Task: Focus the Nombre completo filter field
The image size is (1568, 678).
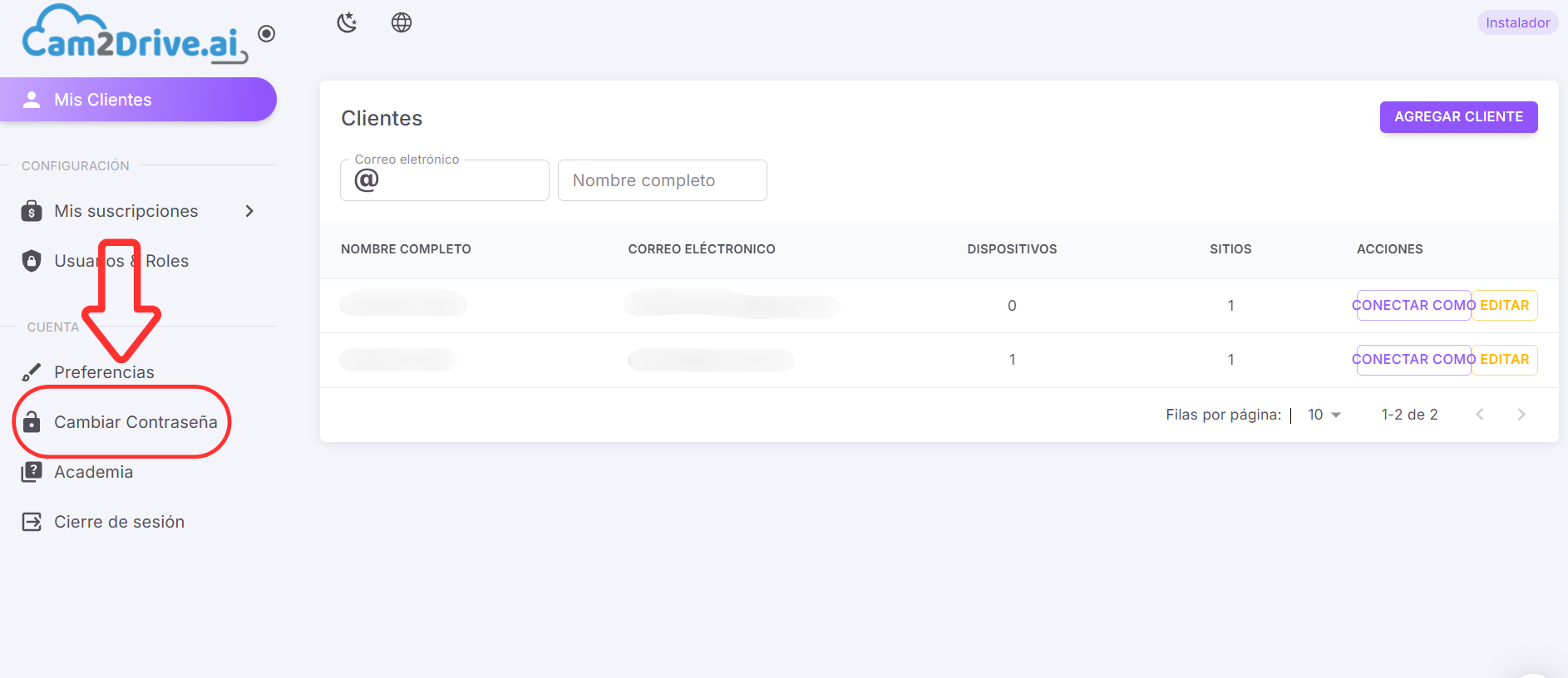Action: coord(663,180)
